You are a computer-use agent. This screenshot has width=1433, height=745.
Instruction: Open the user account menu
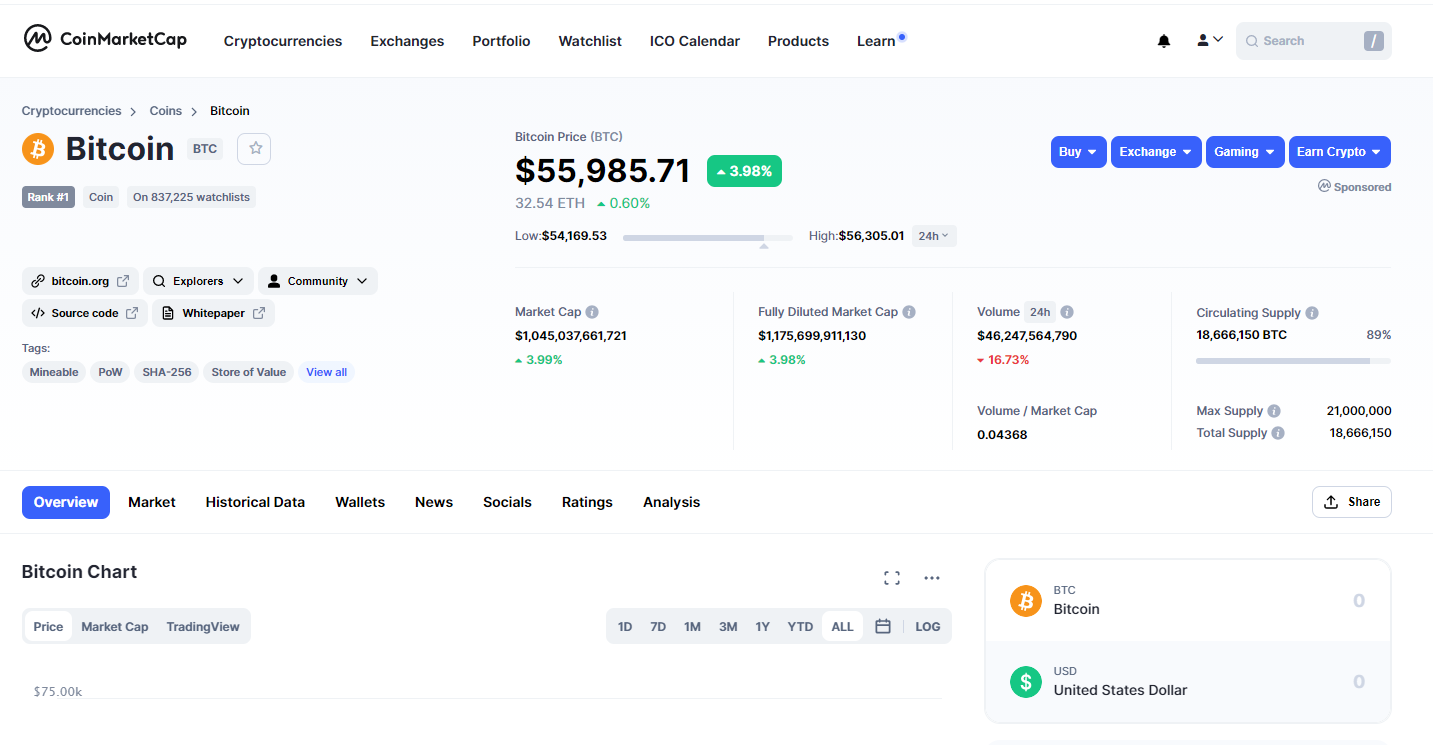point(1210,40)
